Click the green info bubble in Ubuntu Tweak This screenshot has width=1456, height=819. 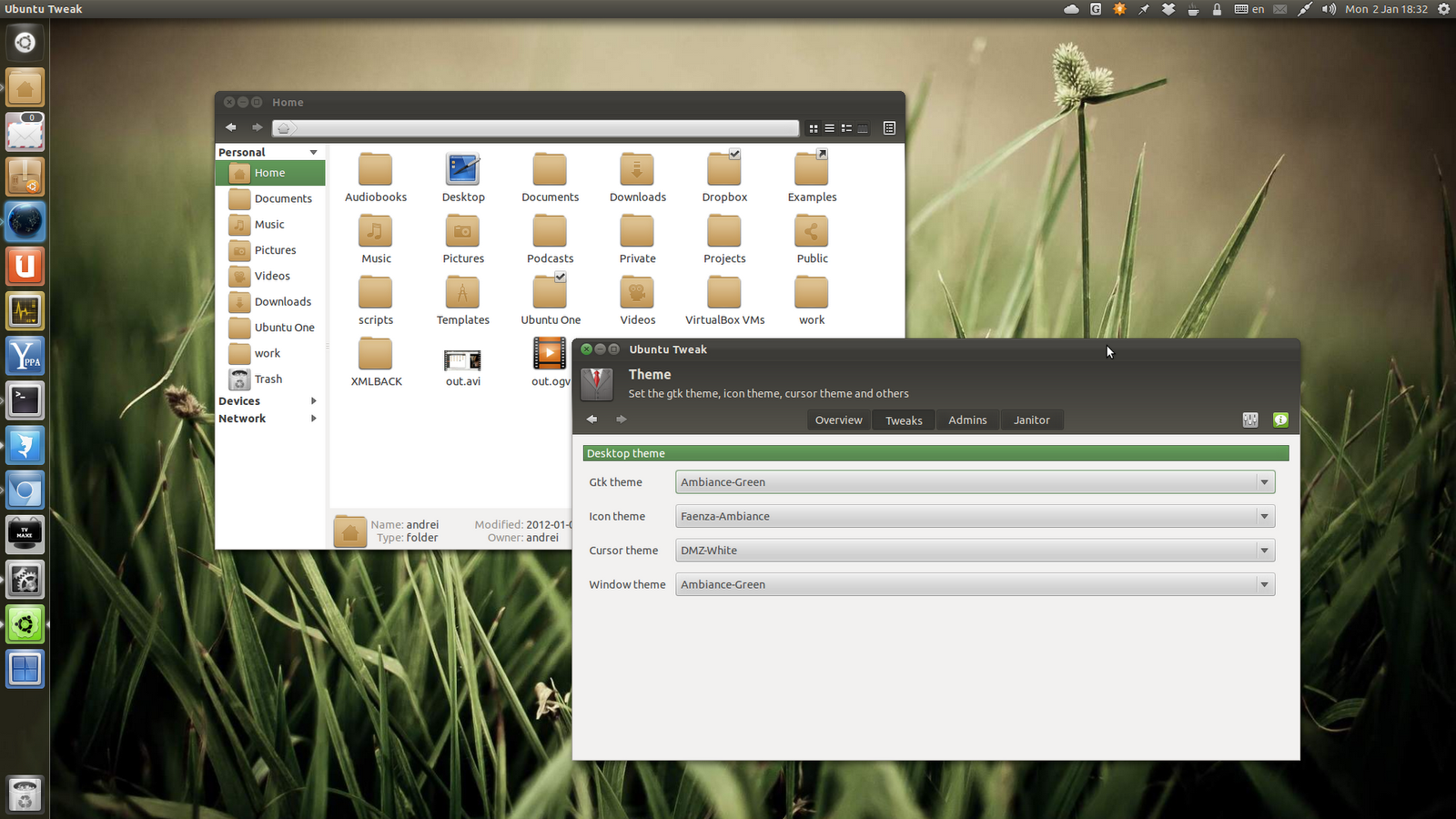coord(1280,420)
